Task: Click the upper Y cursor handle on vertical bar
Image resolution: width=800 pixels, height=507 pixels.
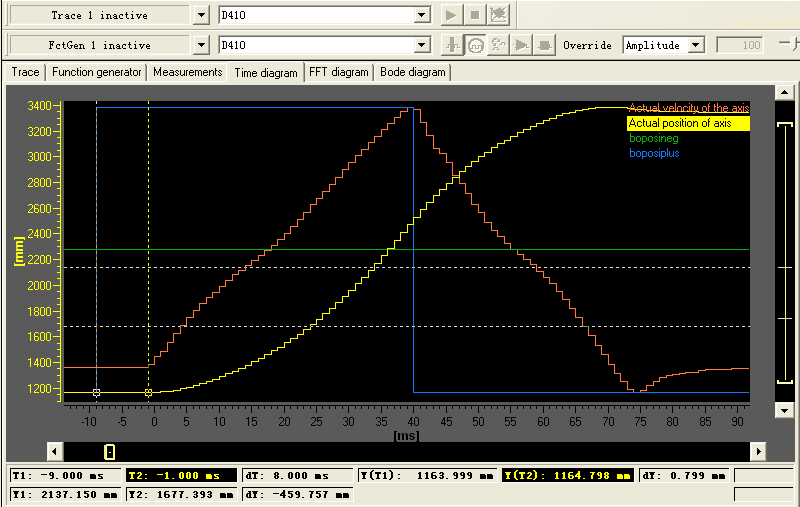Action: pos(785,267)
